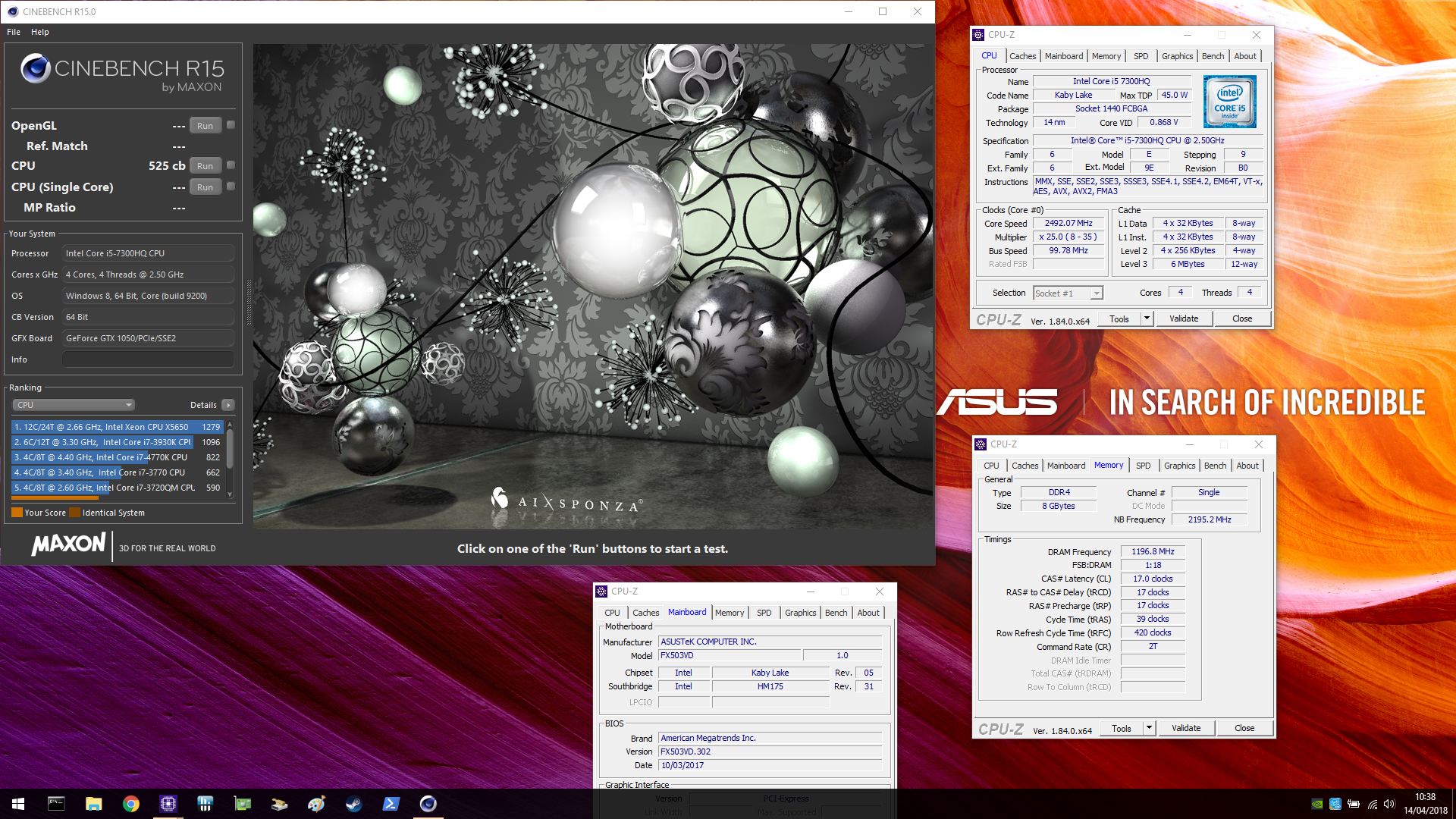Open About tab in CPU-Z Mainboard window

[x=868, y=613]
